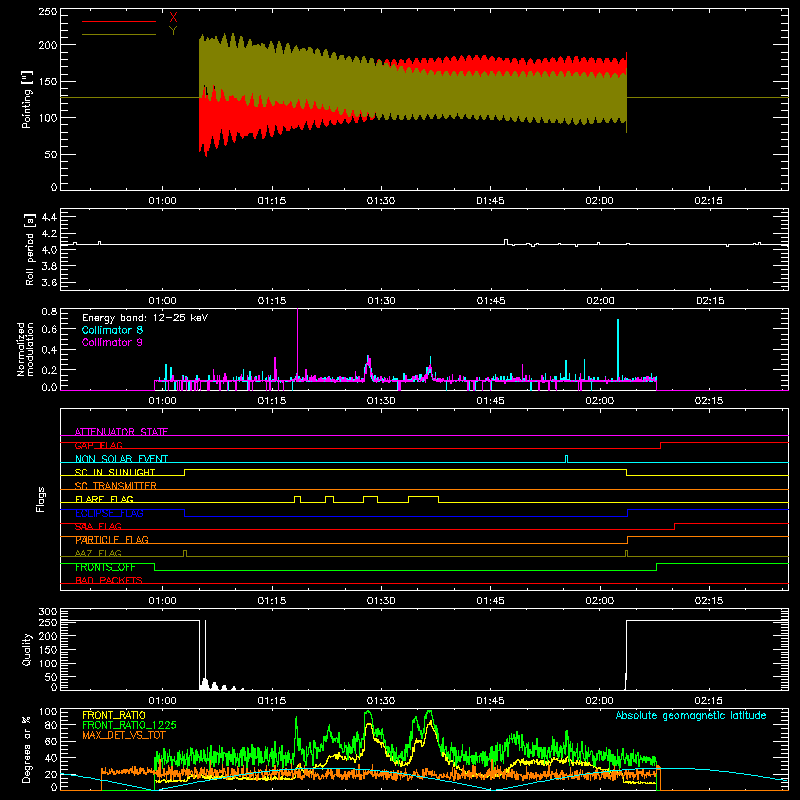Click 'Absolute geomagnetic latitude' label
The width and height of the screenshot is (800, 800).
pos(691,715)
